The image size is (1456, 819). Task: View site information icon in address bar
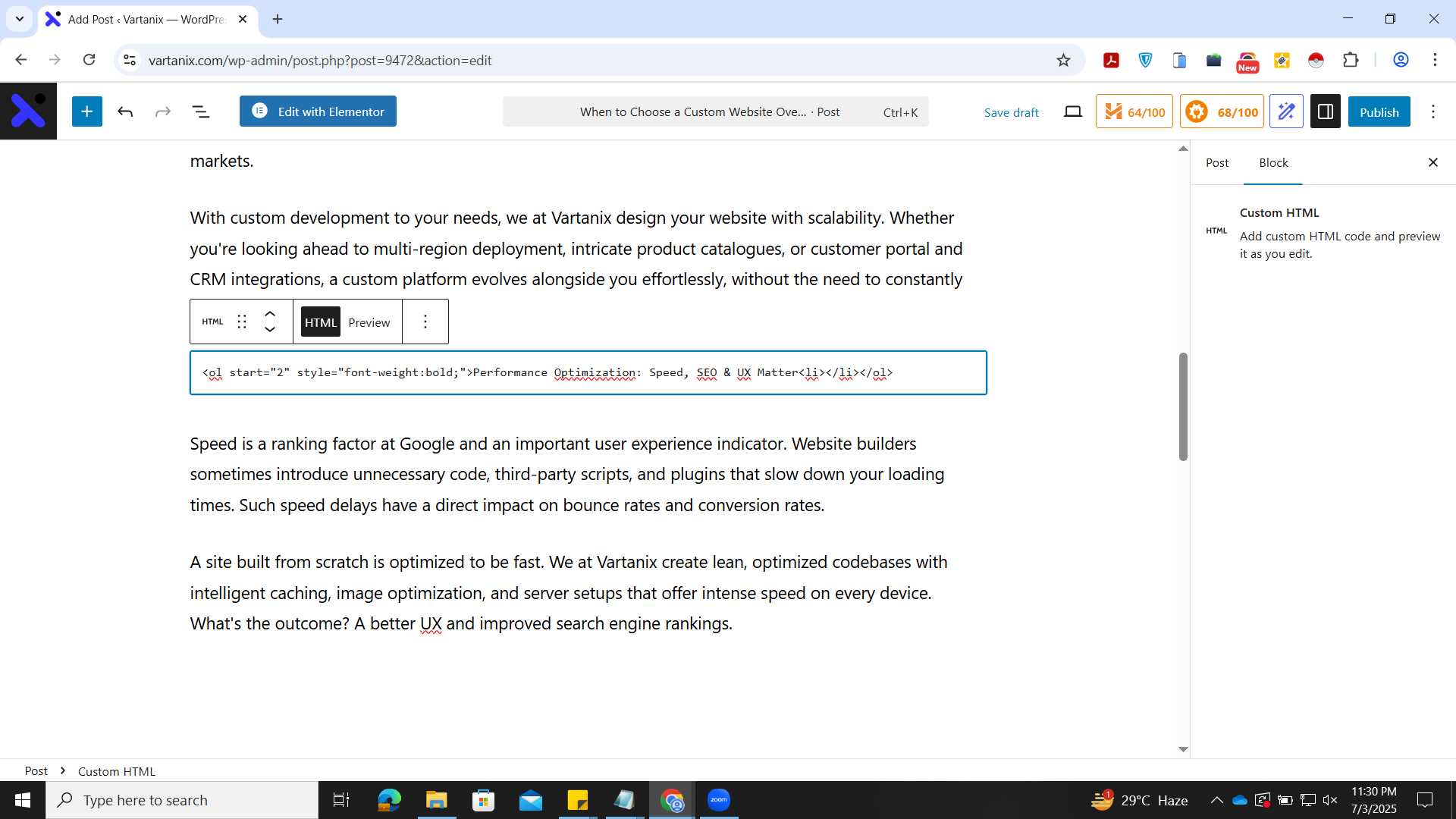(x=130, y=60)
